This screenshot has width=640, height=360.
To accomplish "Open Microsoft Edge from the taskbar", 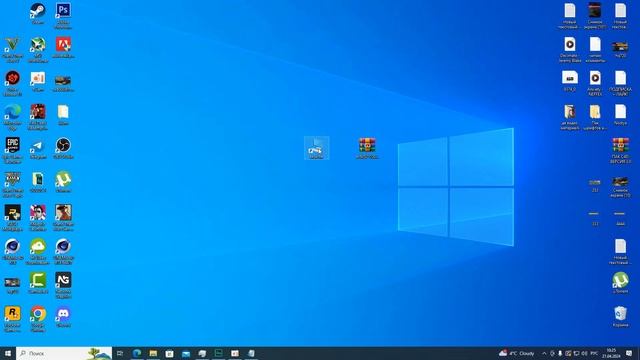I will [x=137, y=353].
